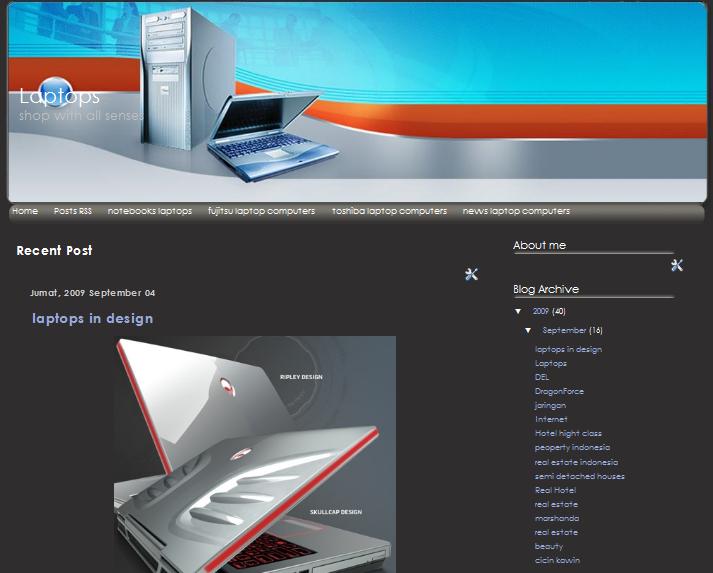Click the header banner computer image

[x=357, y=102]
